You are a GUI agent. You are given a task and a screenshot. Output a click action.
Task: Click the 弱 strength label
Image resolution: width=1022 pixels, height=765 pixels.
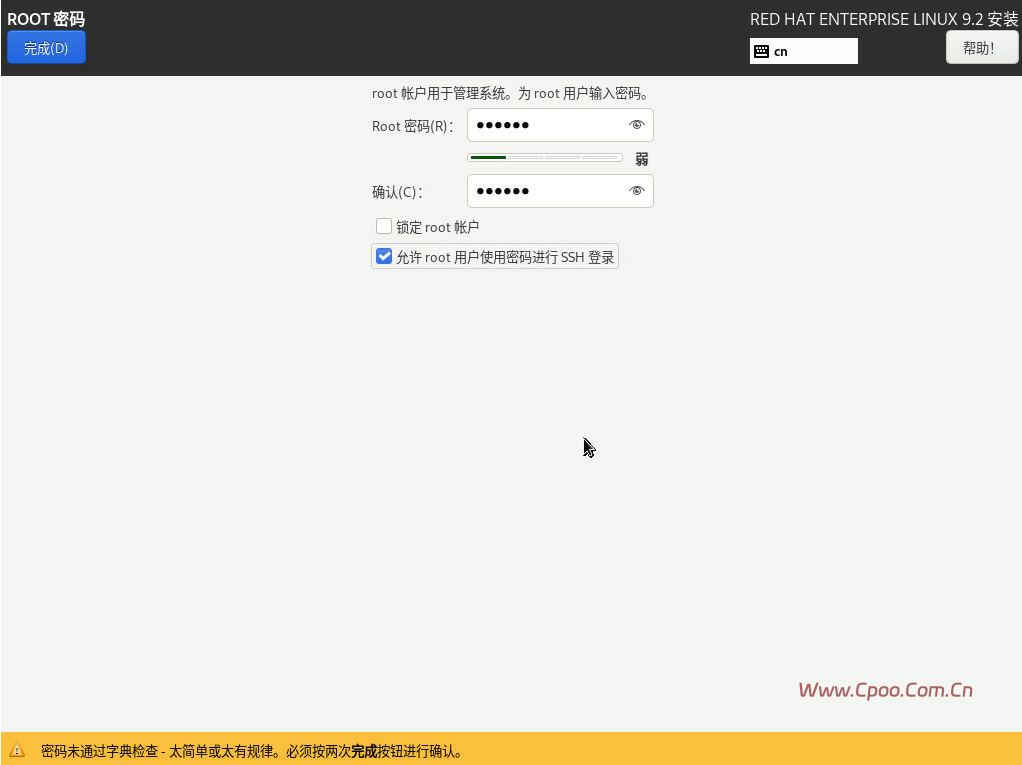coord(642,159)
